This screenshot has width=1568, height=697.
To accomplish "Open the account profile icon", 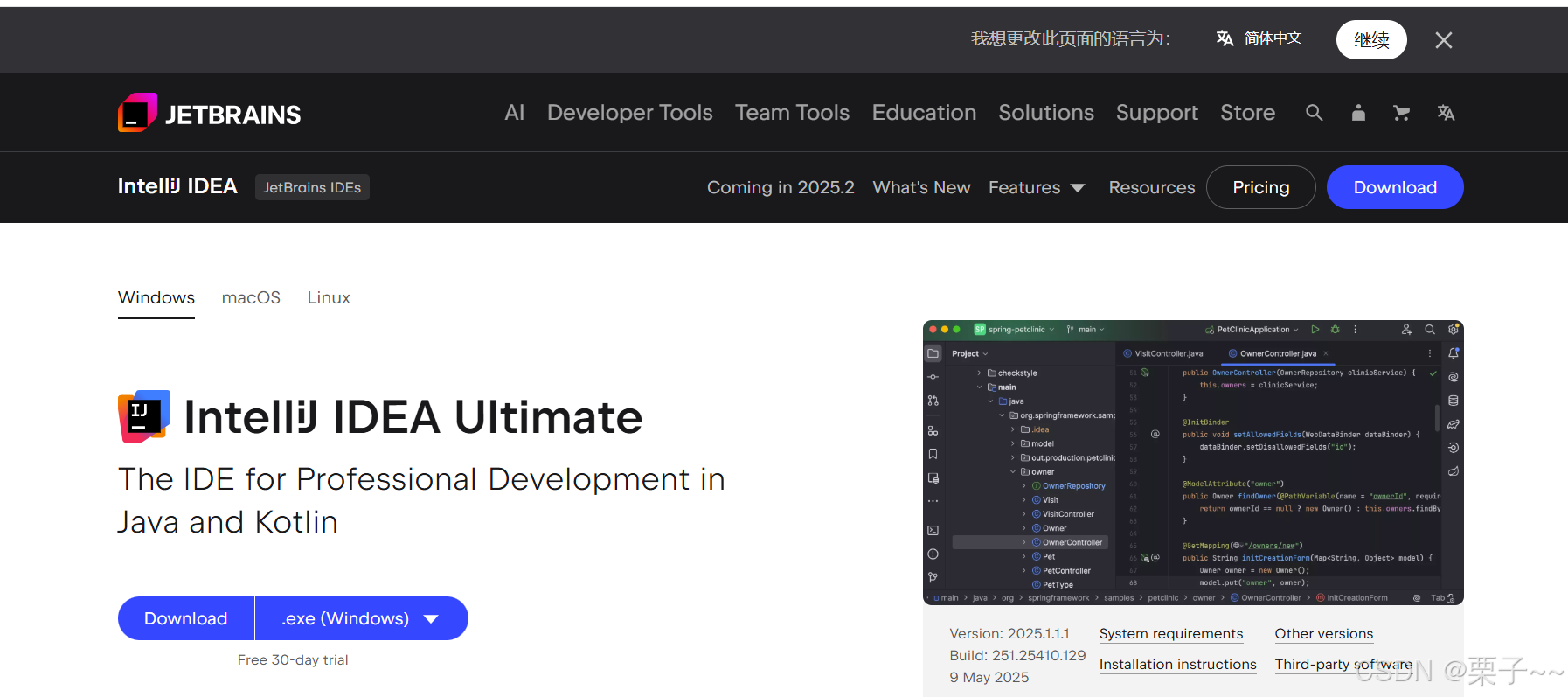I will pyautogui.click(x=1358, y=113).
